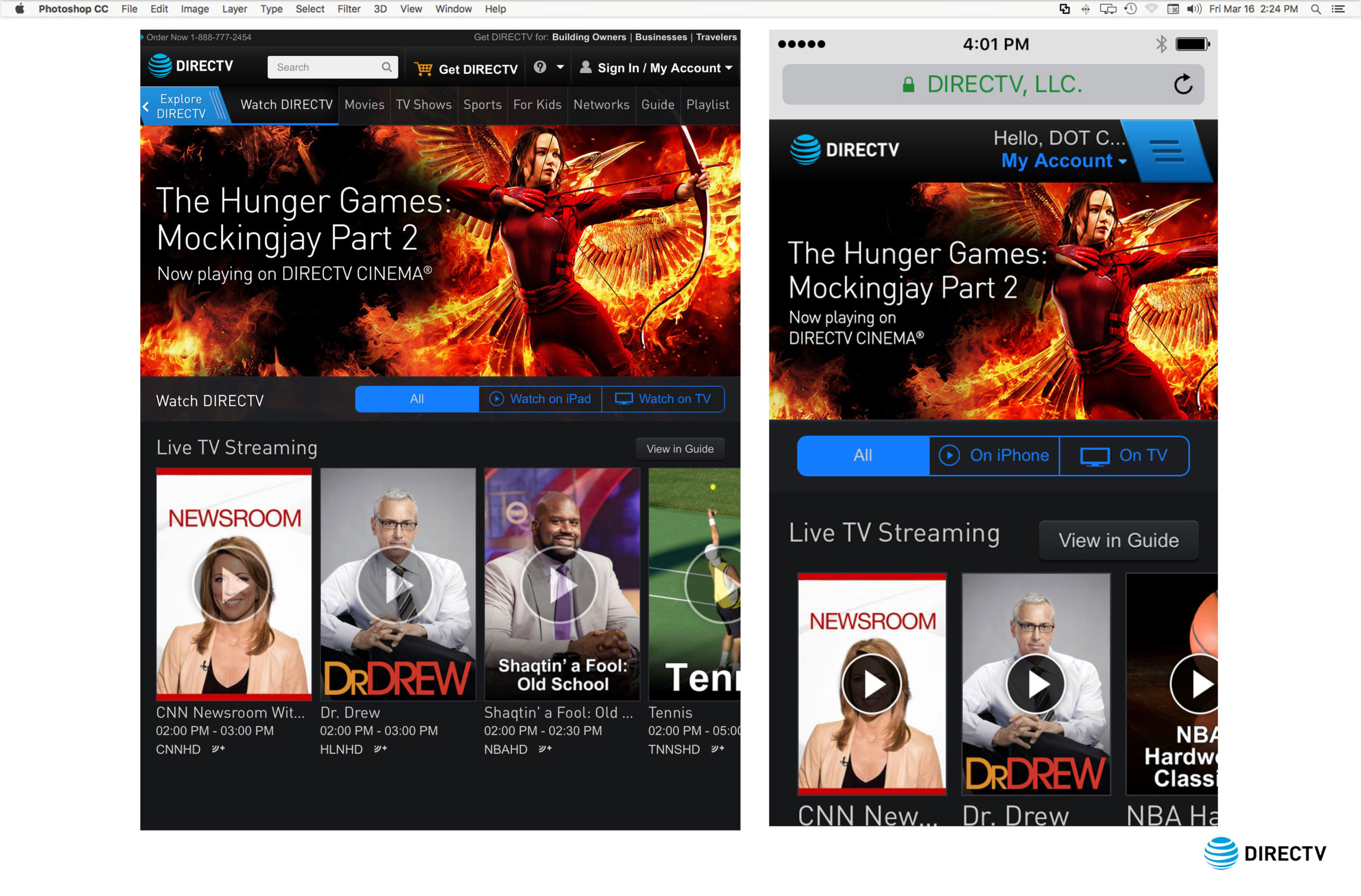The width and height of the screenshot is (1361, 896).
Task: Open the help question mark icon
Action: [540, 67]
